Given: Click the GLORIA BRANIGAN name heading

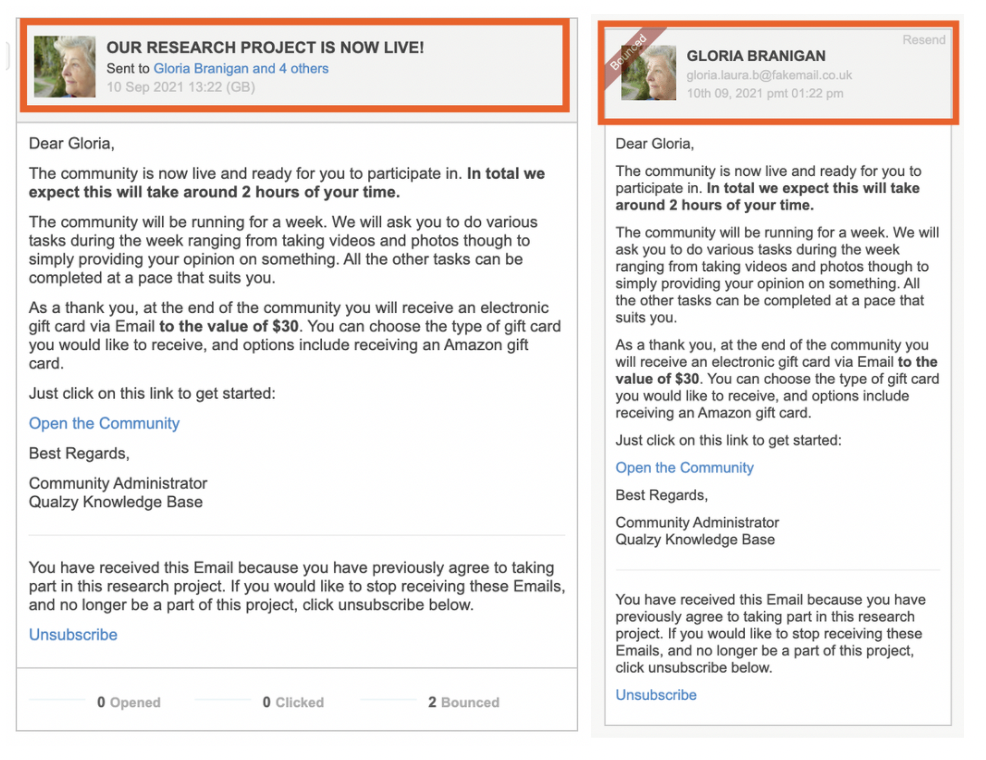Looking at the screenshot, I should (x=756, y=56).
